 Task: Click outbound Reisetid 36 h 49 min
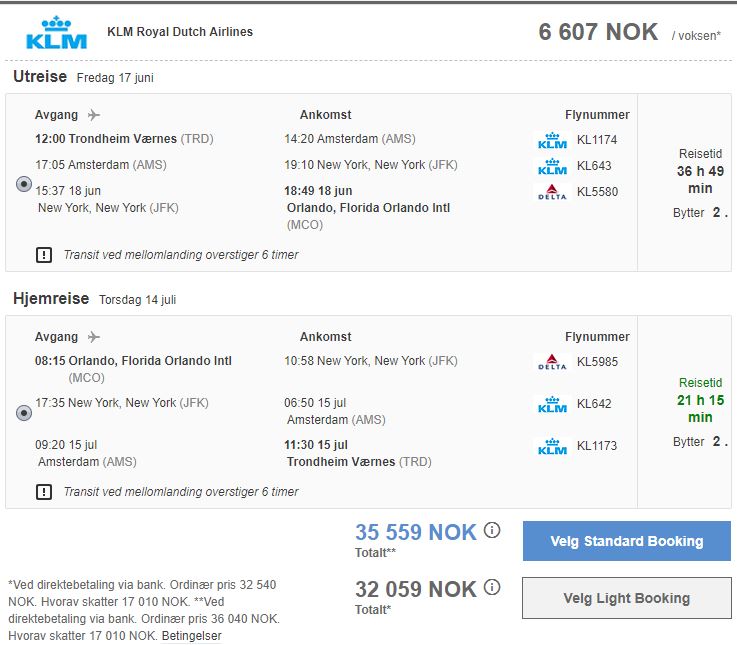[700, 171]
